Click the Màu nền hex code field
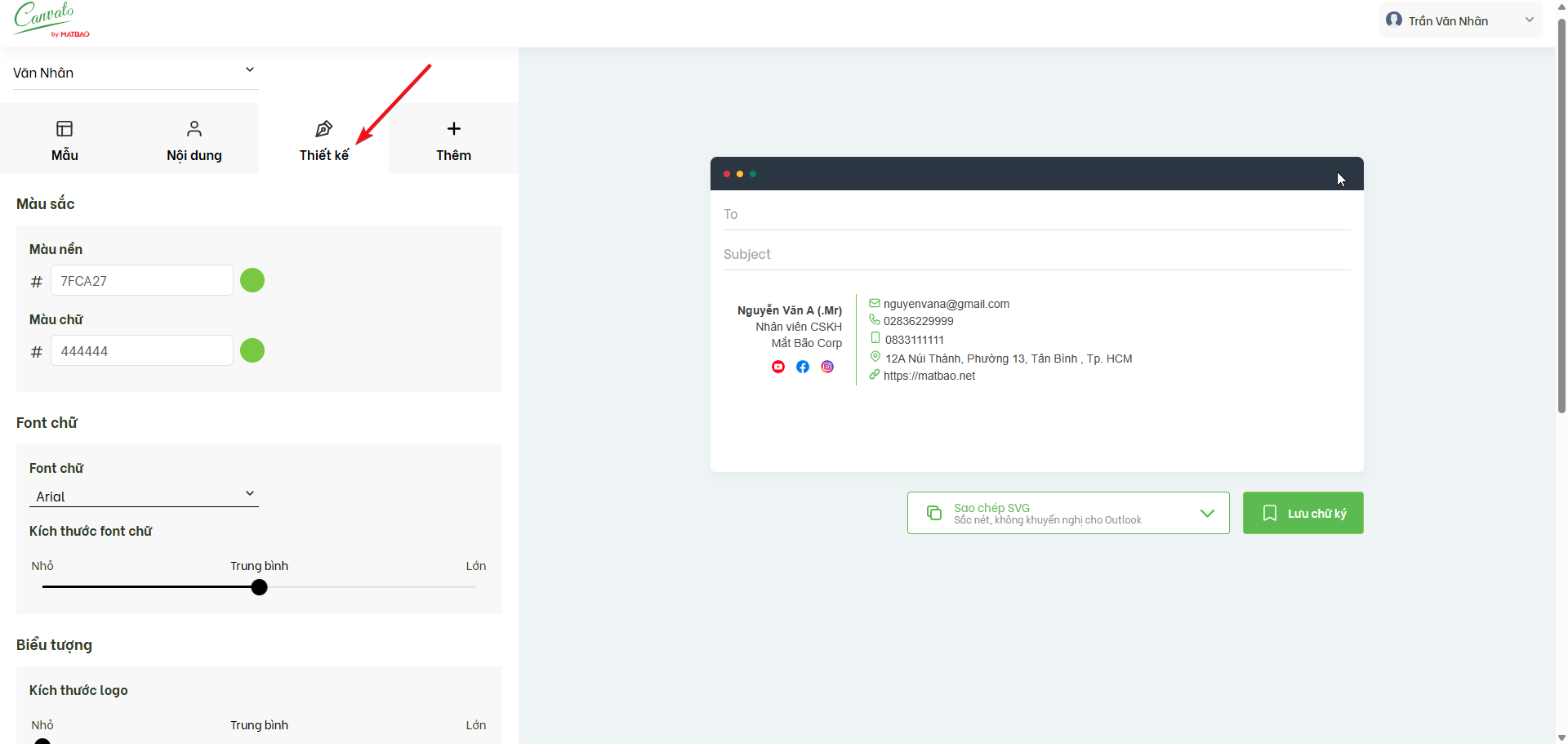This screenshot has width=1568, height=744. [x=142, y=281]
